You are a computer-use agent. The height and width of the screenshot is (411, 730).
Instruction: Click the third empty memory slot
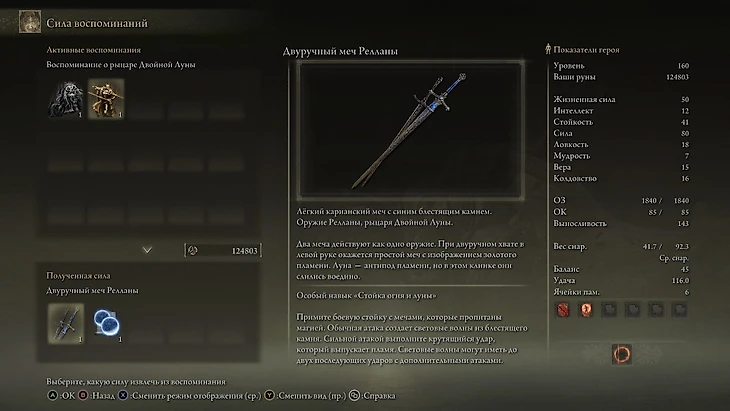tap(609, 309)
